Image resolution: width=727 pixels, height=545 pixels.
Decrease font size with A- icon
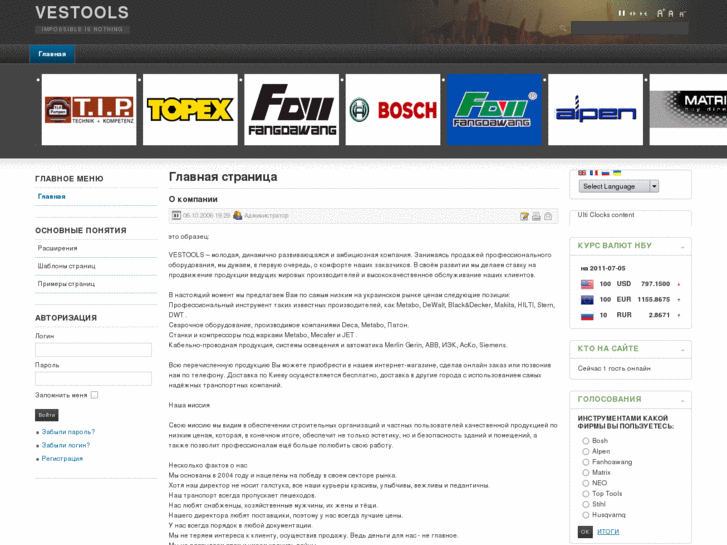point(682,14)
